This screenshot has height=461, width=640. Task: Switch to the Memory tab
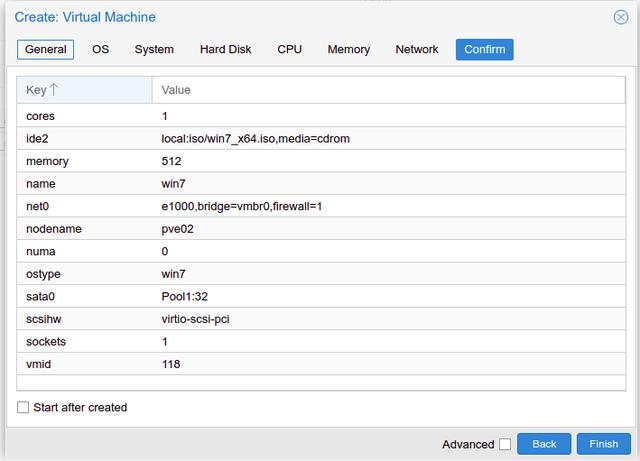point(349,49)
